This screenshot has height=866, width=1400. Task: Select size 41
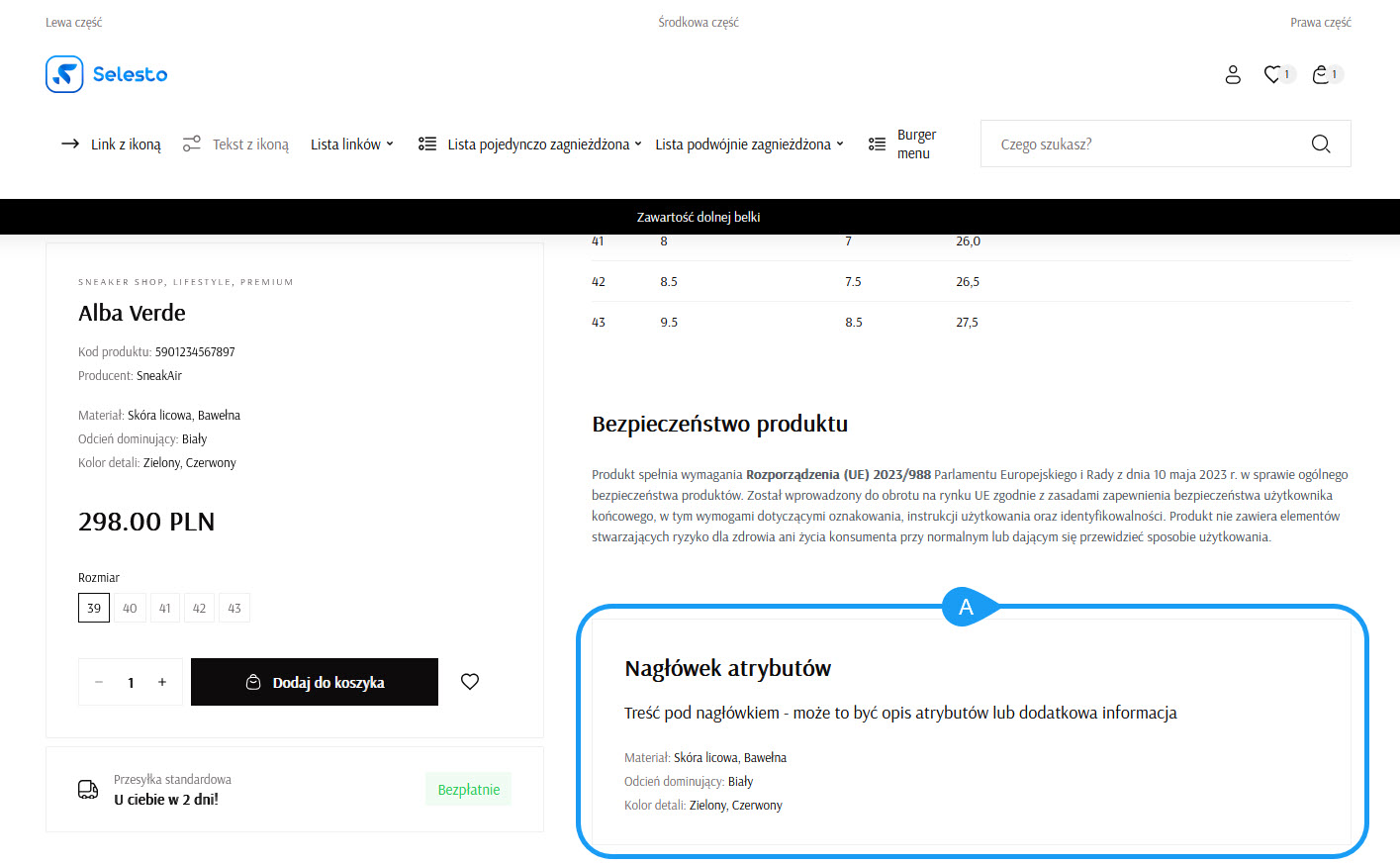click(x=165, y=608)
